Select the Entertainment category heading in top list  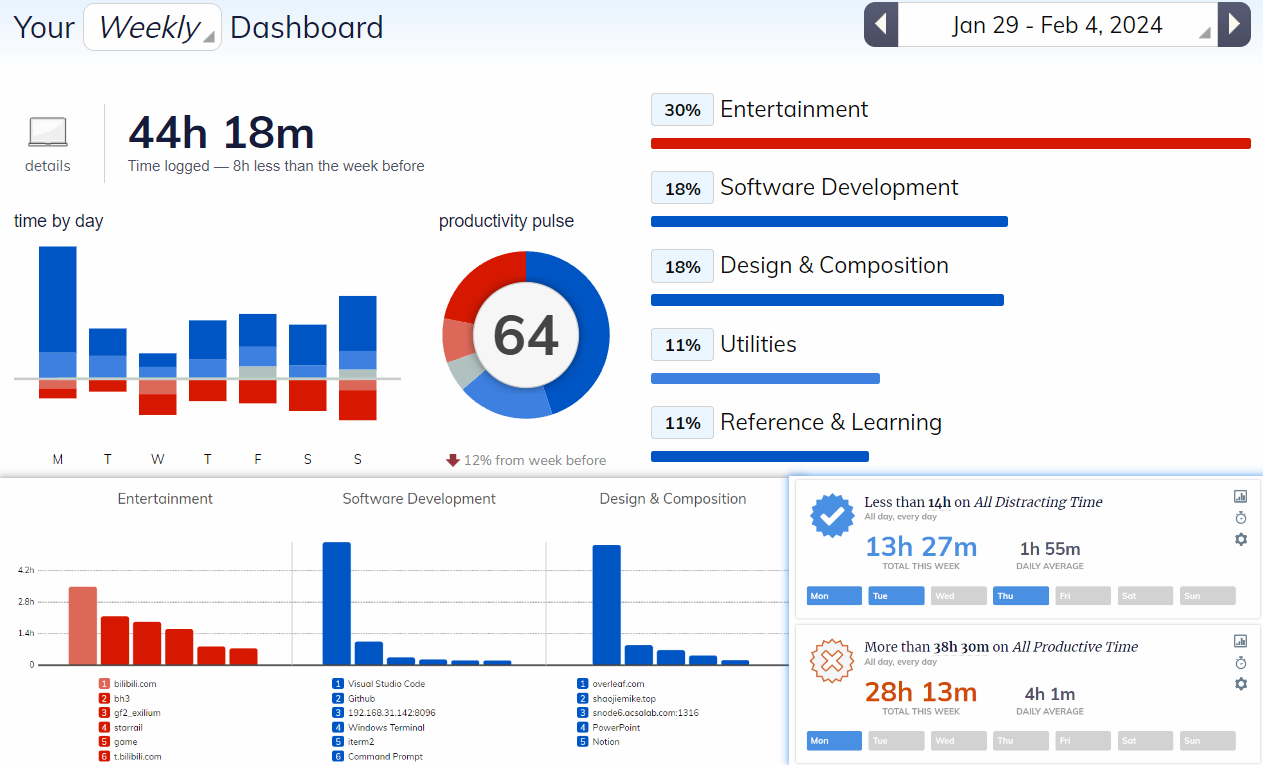[x=794, y=109]
